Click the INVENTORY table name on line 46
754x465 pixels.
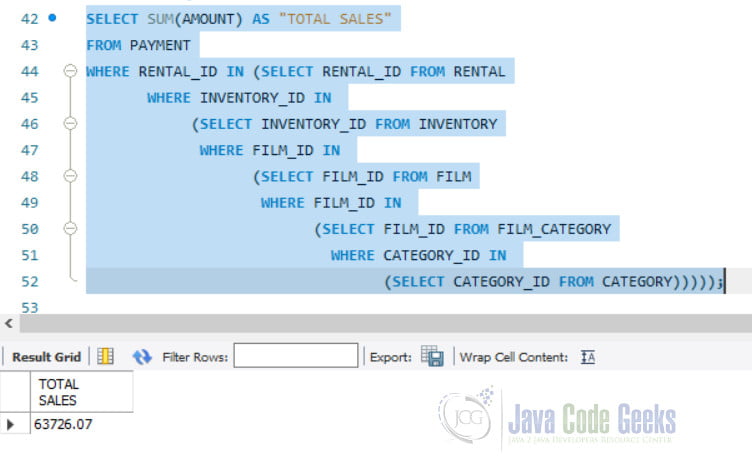coord(458,124)
